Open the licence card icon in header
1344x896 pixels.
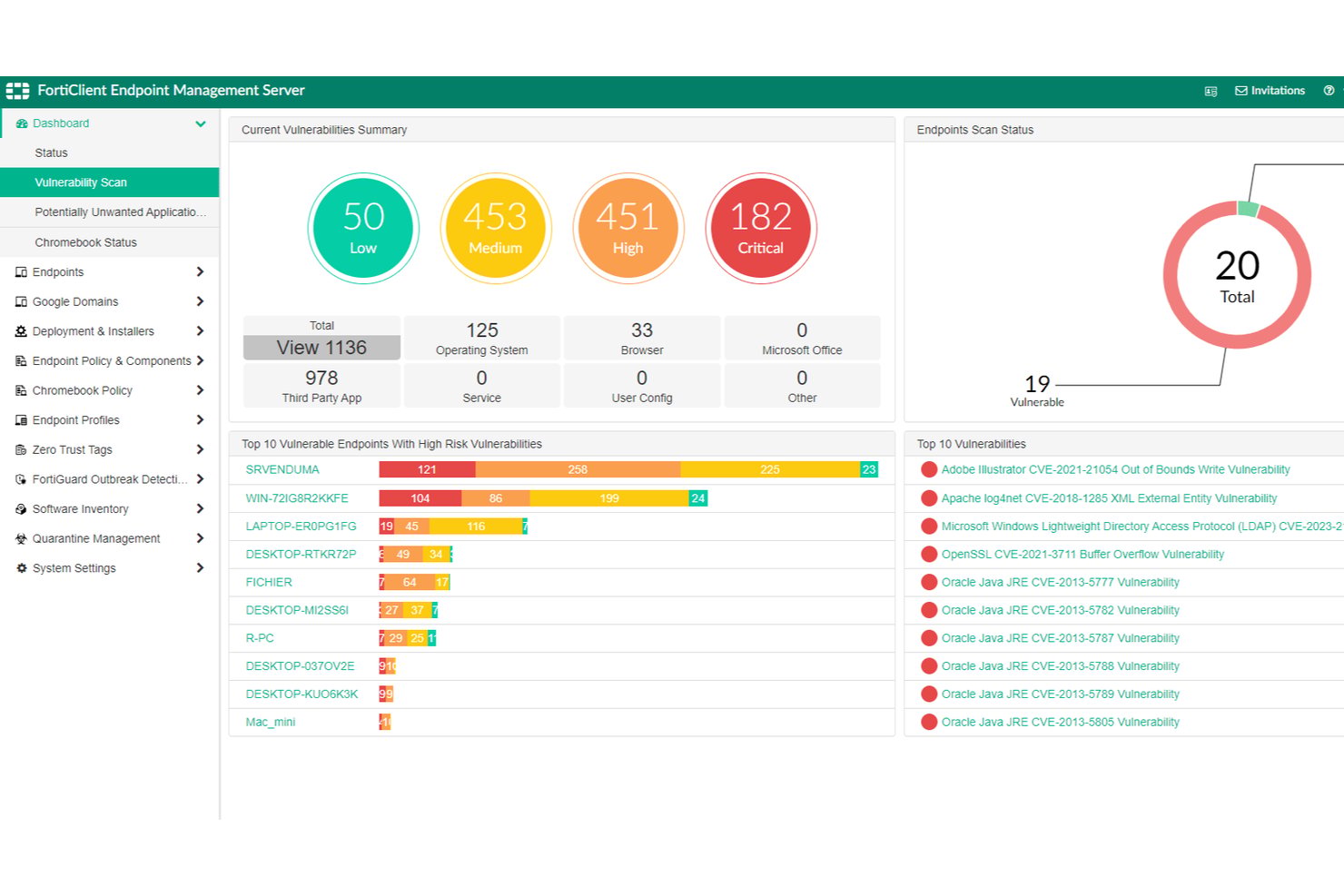[1211, 92]
